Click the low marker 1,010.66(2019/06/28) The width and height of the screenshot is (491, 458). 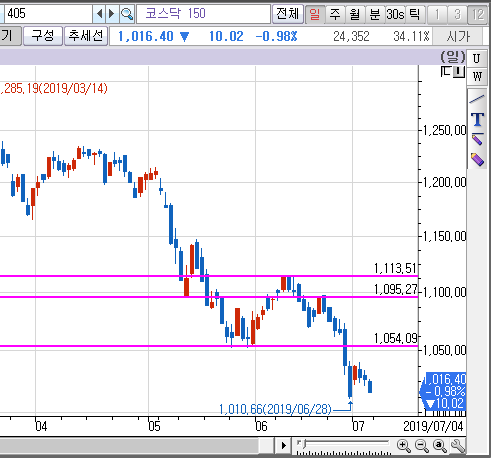[x=275, y=409]
